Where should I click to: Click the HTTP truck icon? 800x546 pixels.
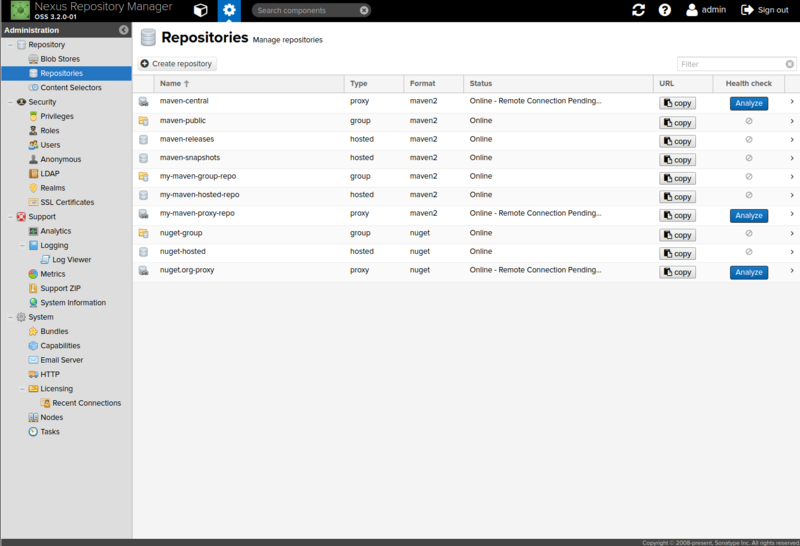click(x=33, y=374)
